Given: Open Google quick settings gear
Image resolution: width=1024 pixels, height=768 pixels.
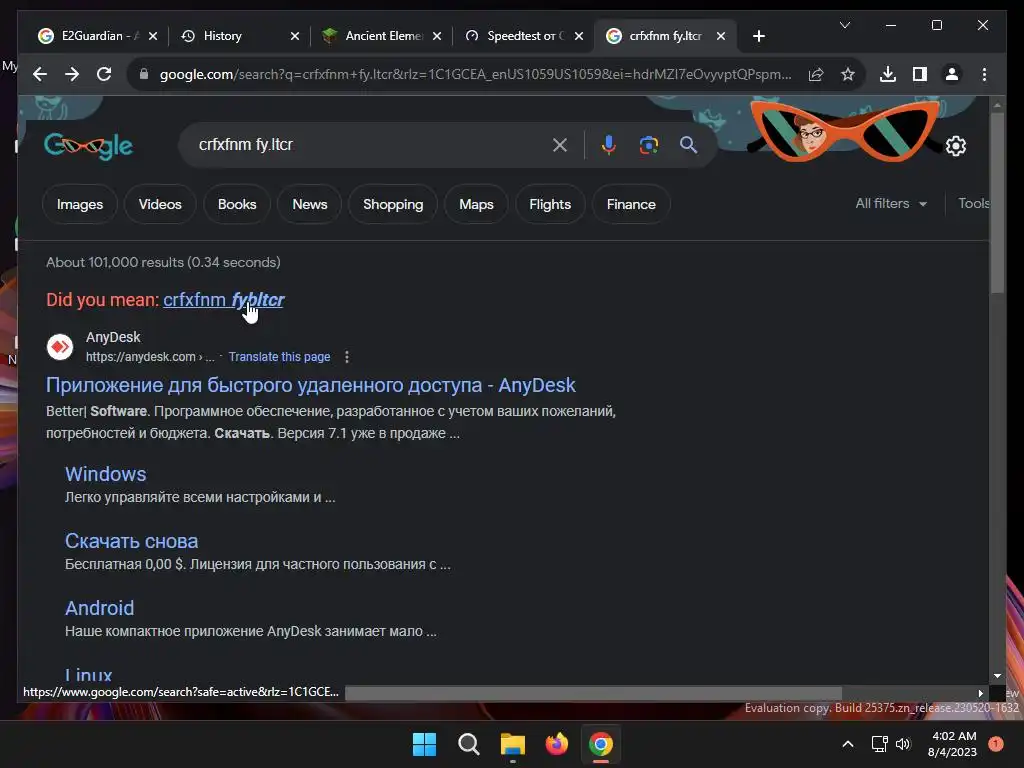Looking at the screenshot, I should [955, 146].
